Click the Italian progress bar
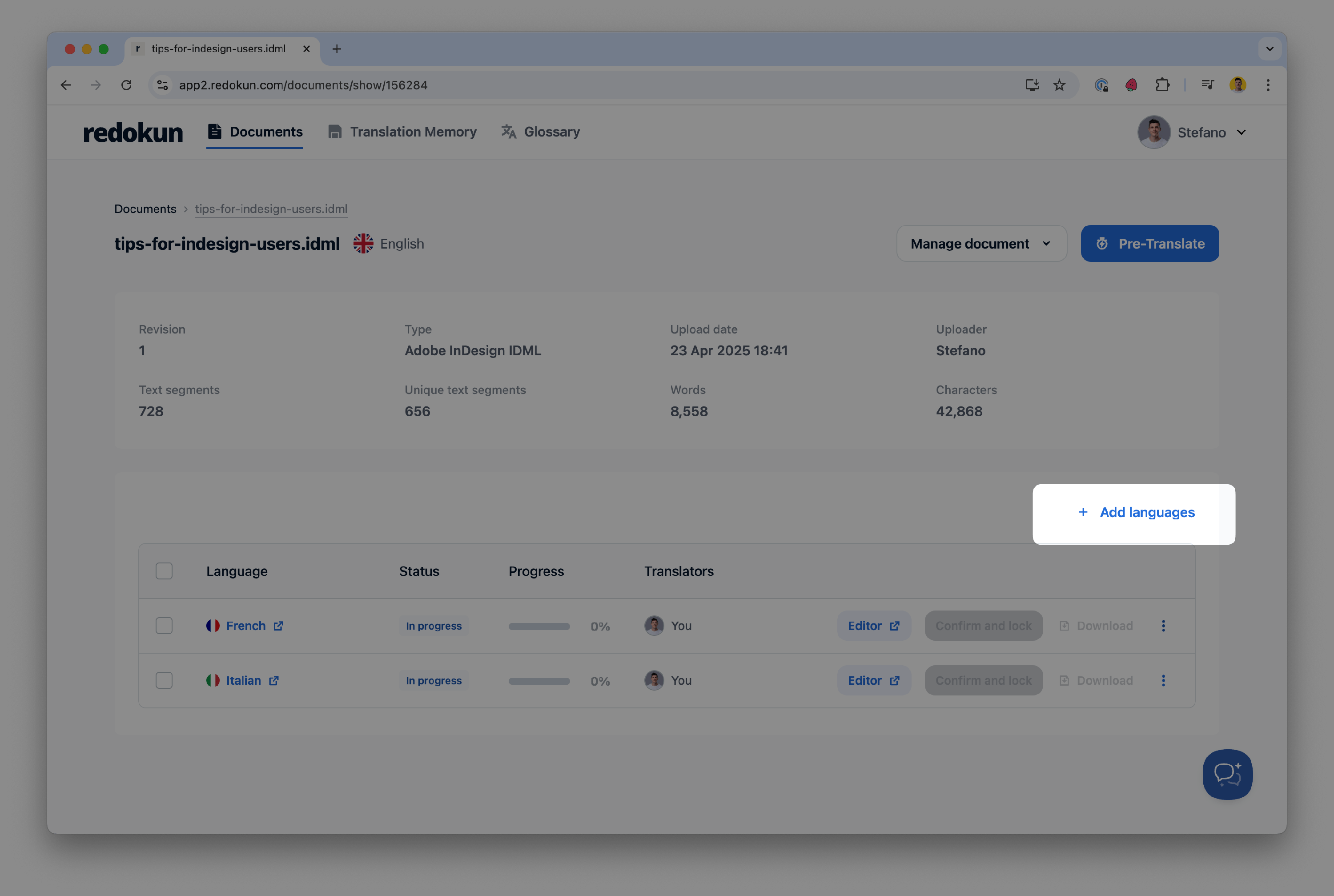 pyautogui.click(x=539, y=681)
